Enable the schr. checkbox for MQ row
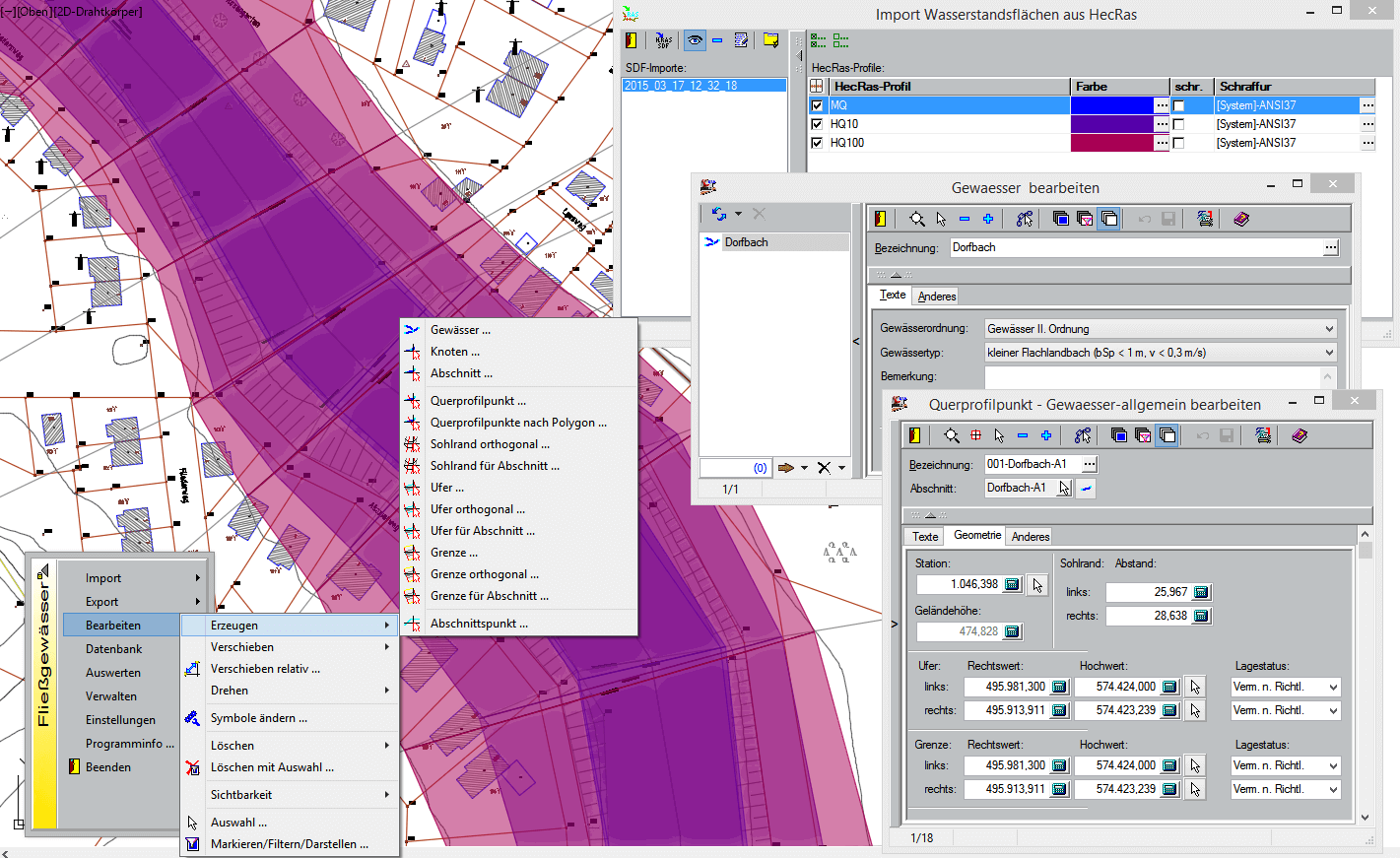The width and height of the screenshot is (1400, 858). (x=1178, y=105)
